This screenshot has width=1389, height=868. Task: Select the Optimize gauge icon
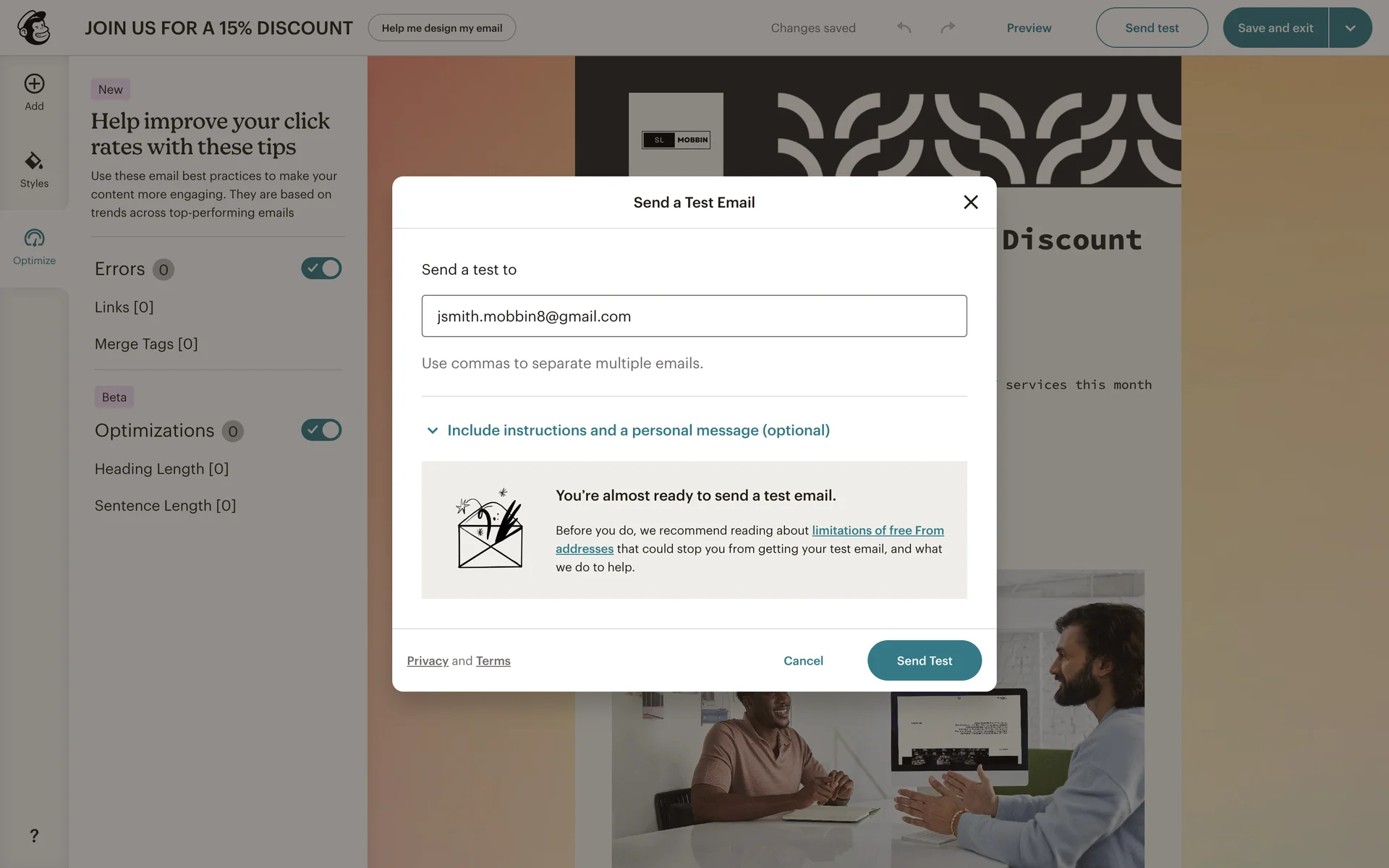[x=34, y=238]
